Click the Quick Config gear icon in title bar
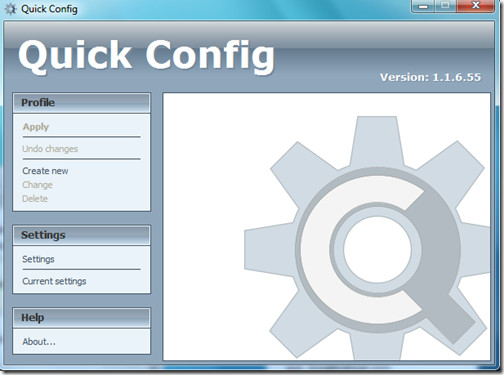Viewport: 504px width, 375px height. point(11,9)
